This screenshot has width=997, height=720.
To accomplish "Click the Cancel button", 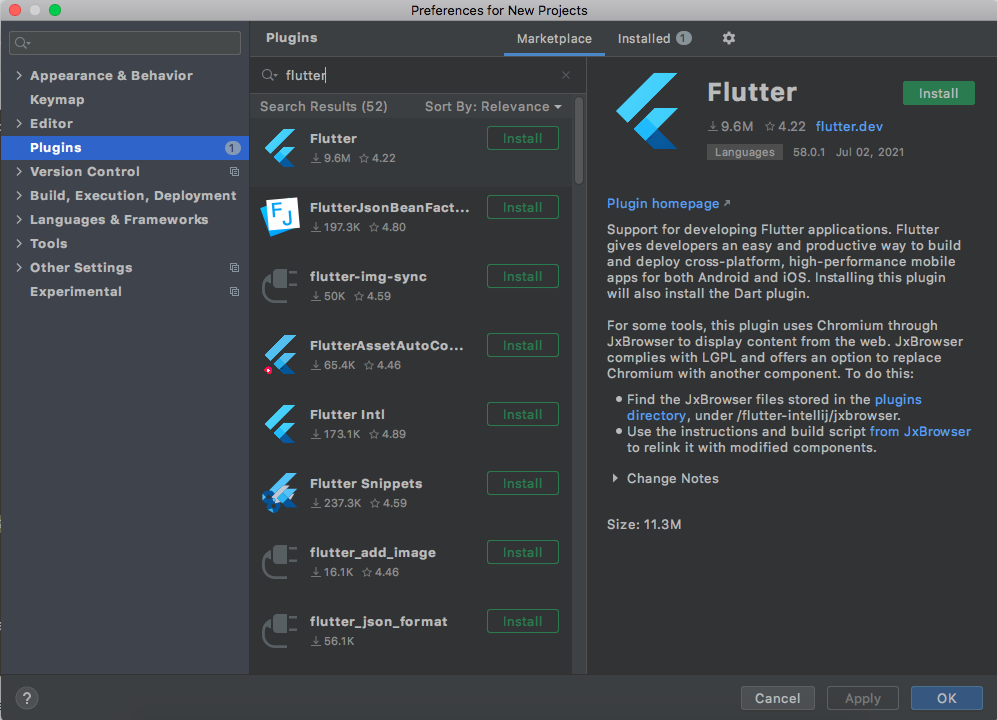I will tap(778, 698).
